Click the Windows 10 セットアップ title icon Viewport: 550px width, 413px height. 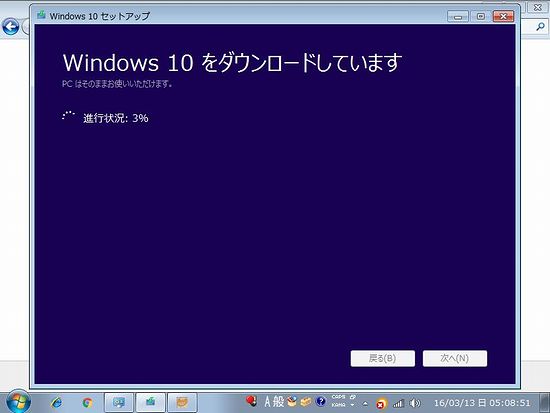tap(41, 15)
